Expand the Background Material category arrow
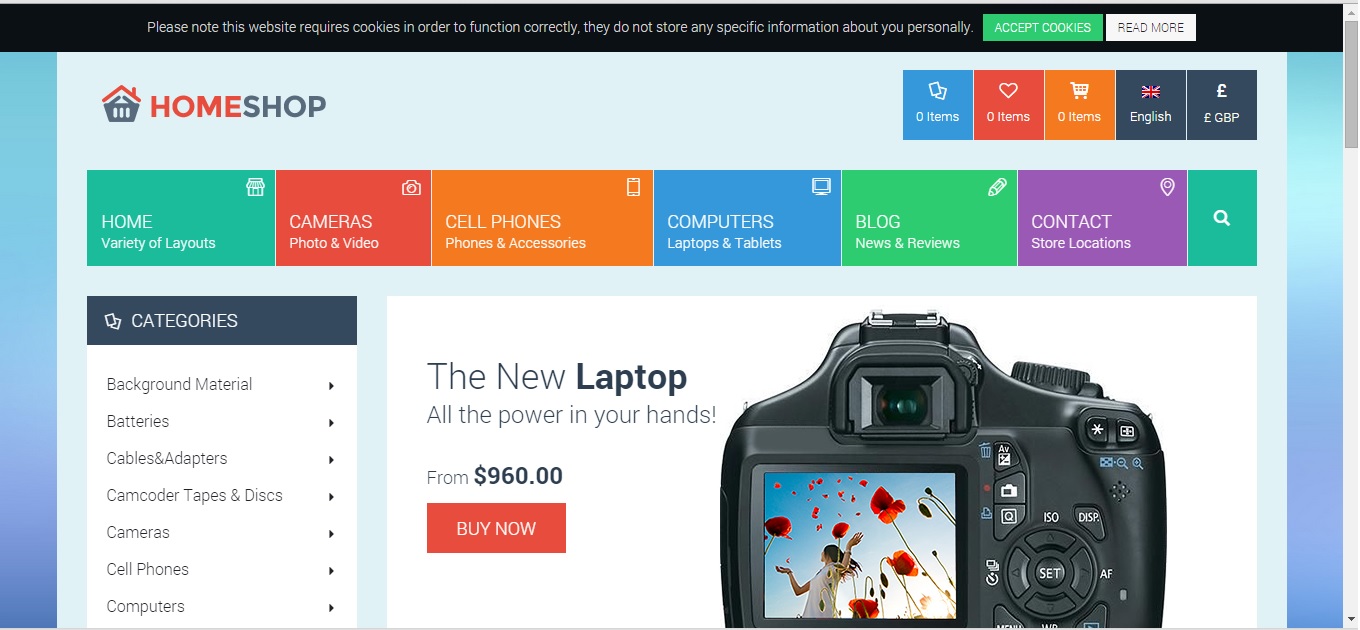The image size is (1360, 630). coord(331,386)
